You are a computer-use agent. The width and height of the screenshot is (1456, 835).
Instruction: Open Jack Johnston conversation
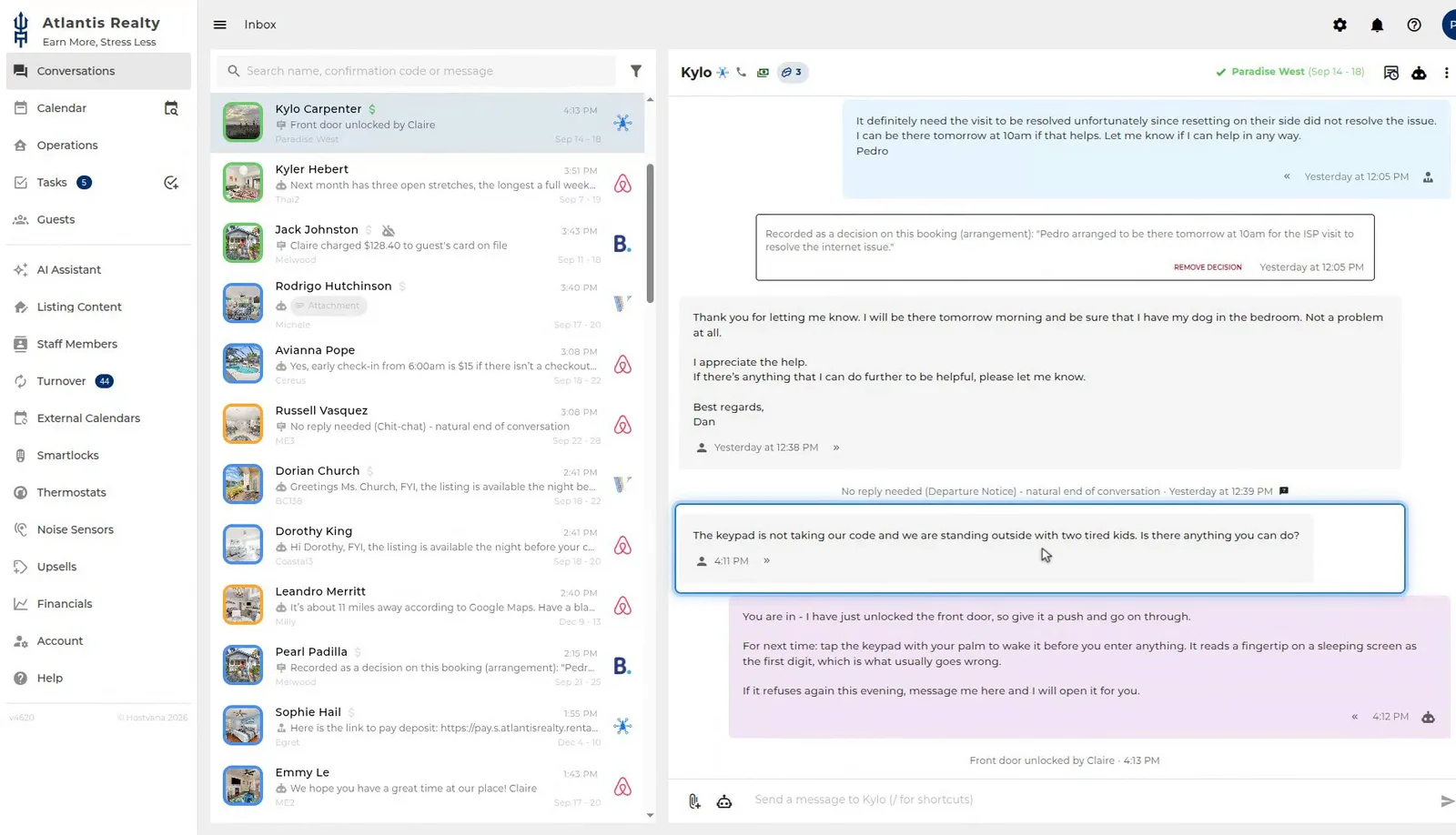[428, 244]
